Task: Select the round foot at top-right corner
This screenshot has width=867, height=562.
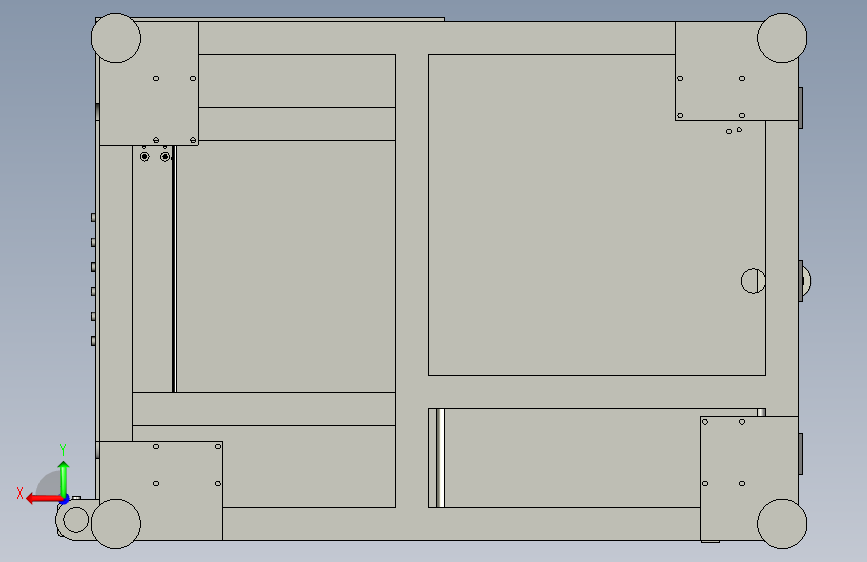Action: [782, 38]
